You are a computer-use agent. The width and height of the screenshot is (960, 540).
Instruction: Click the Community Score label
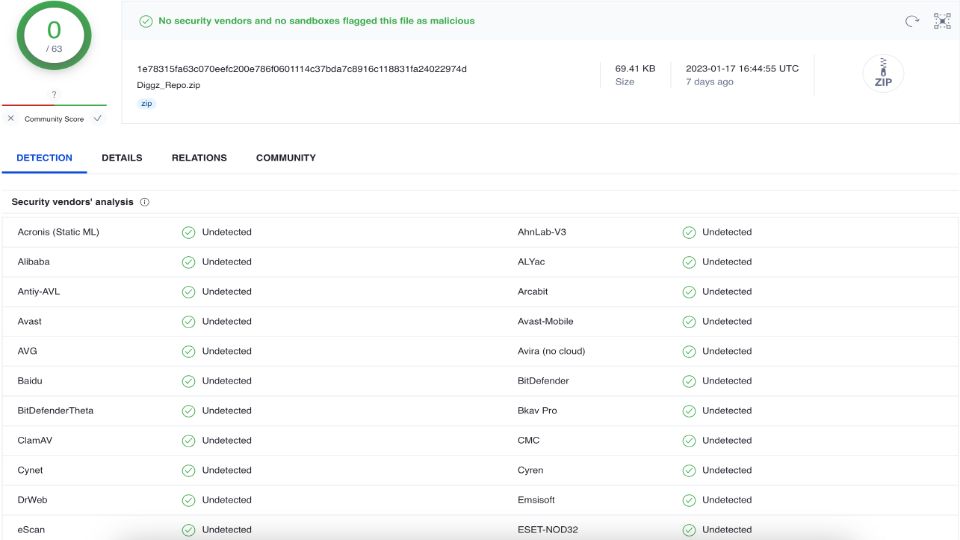click(x=54, y=119)
